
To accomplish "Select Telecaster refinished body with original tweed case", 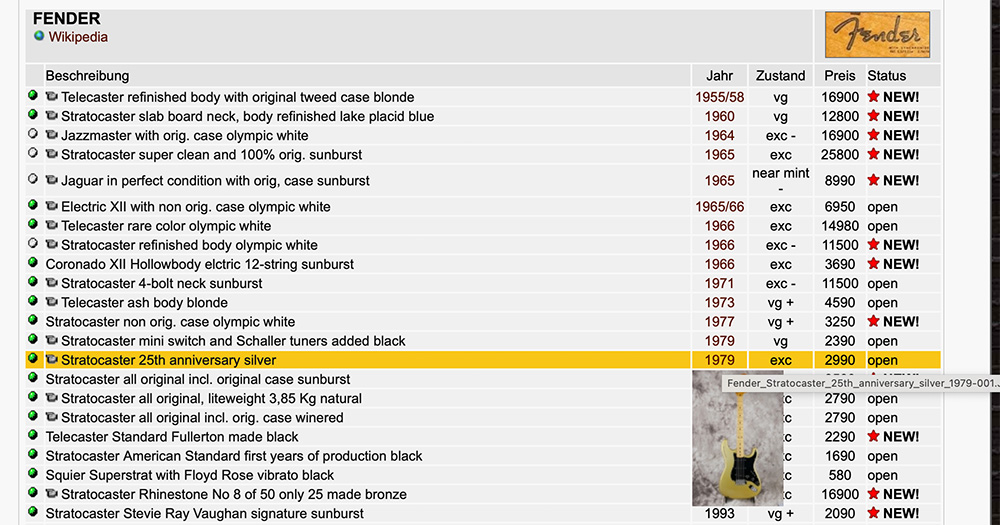I will pyautogui.click(x=237, y=98).
